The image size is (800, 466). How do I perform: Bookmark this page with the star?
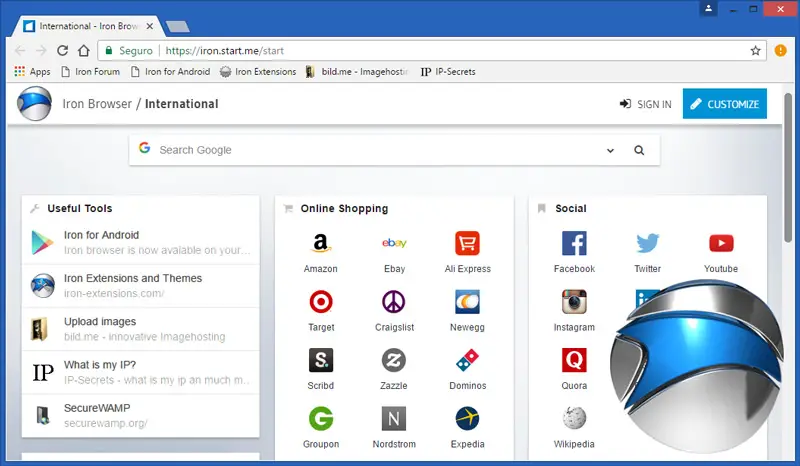[755, 51]
